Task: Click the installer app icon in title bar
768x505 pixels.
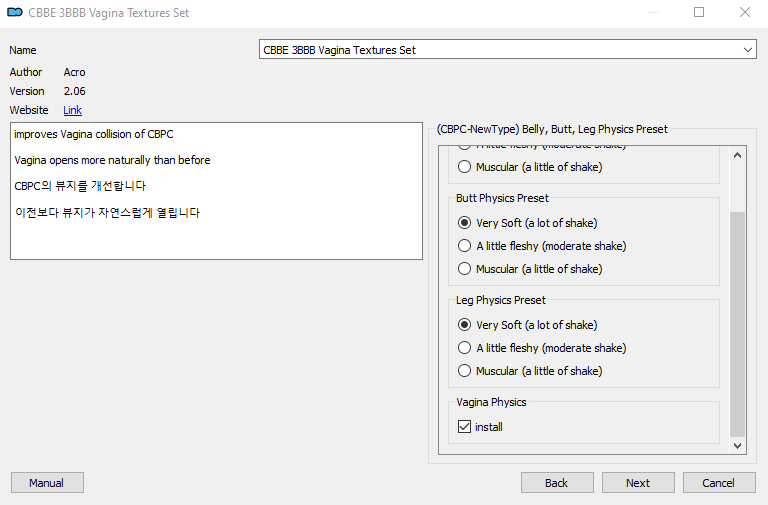Action: coord(15,12)
